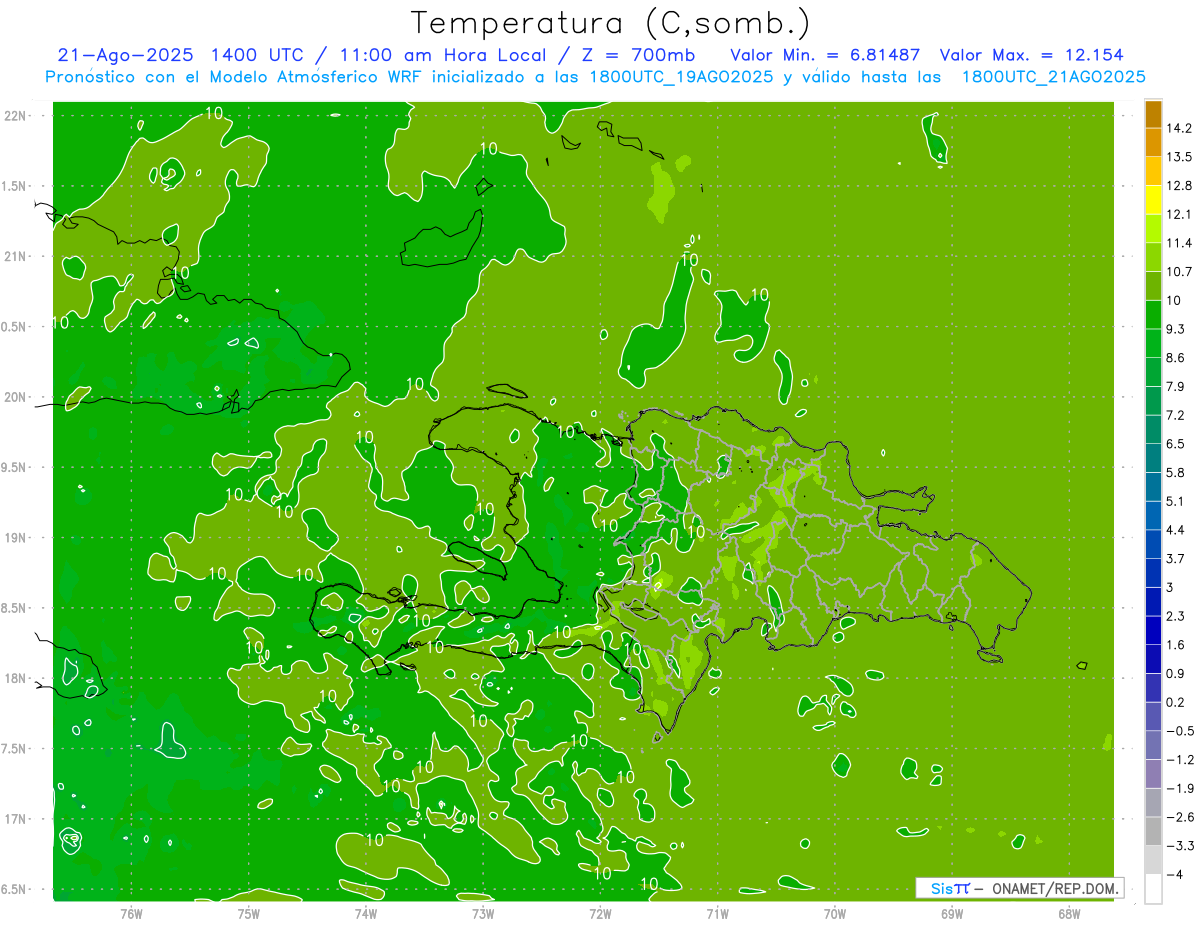Pick the purple legend swatch between -1.9 and -1.2
Viewport: 1200px width, 927px height.
click(x=1153, y=774)
